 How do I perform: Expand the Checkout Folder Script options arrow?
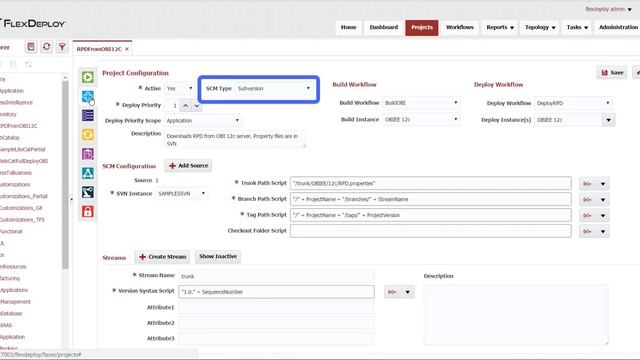602,231
